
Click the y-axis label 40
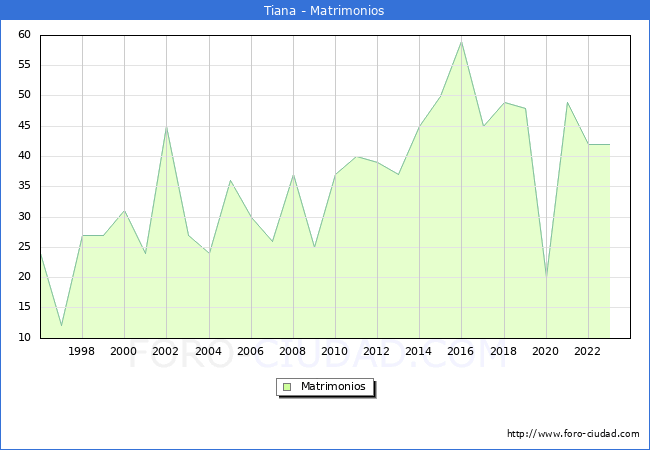(24, 156)
